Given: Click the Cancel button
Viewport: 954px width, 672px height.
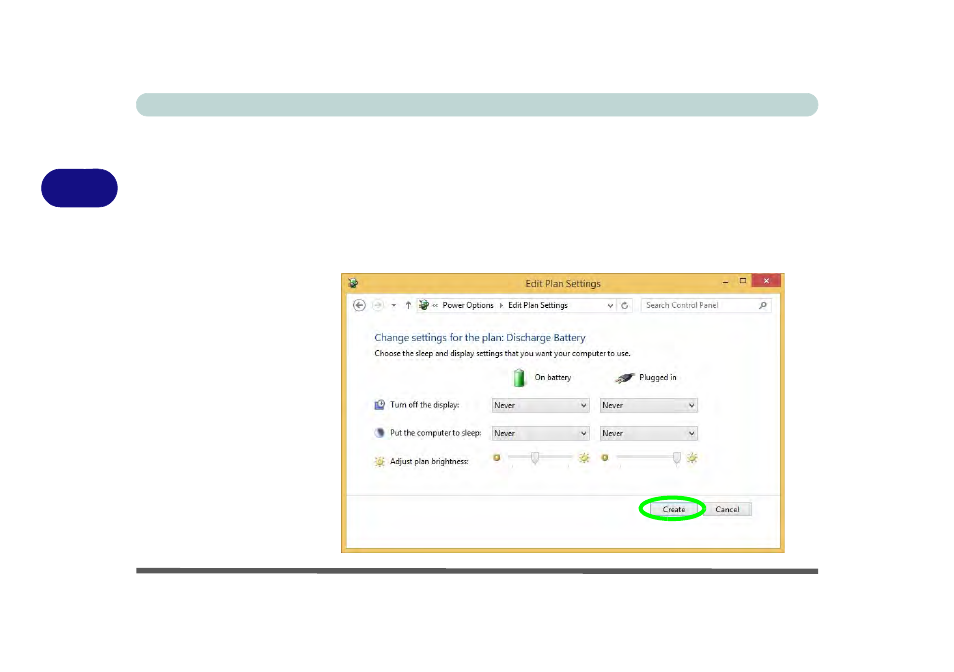Looking at the screenshot, I should 727,509.
